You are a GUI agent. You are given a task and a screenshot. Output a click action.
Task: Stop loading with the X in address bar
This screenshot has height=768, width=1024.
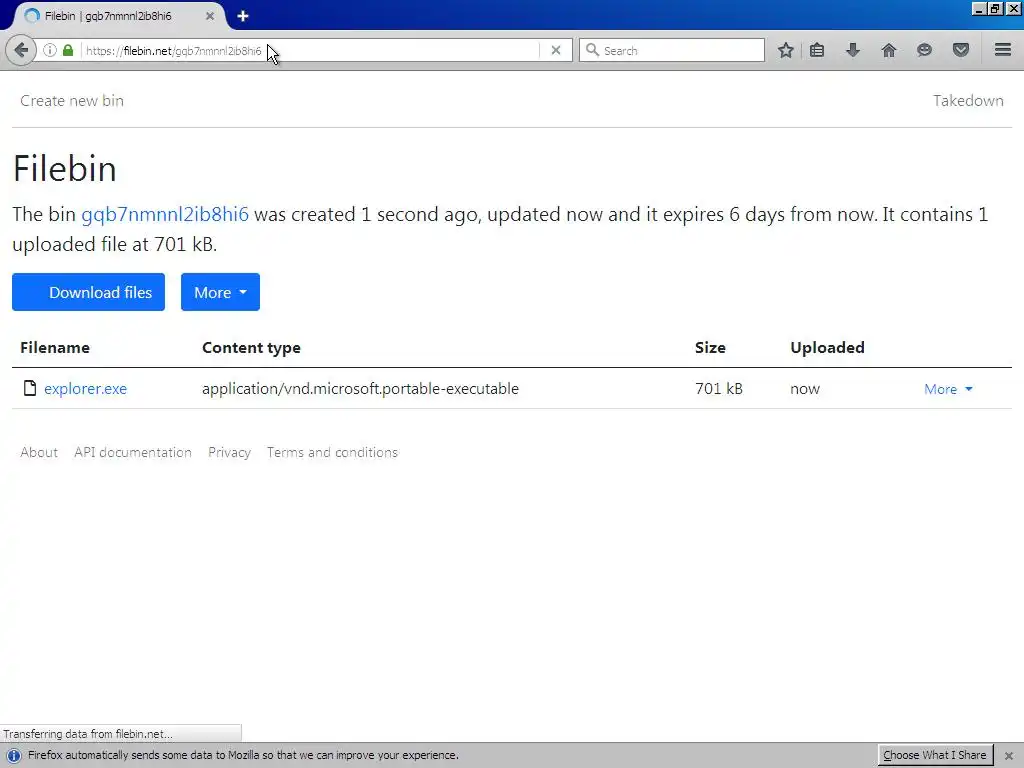point(556,50)
